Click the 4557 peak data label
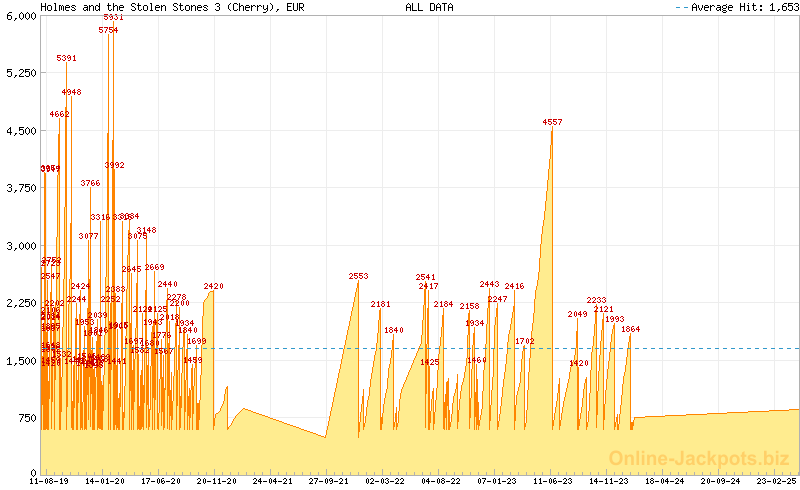This screenshot has width=800, height=490. 552,122
